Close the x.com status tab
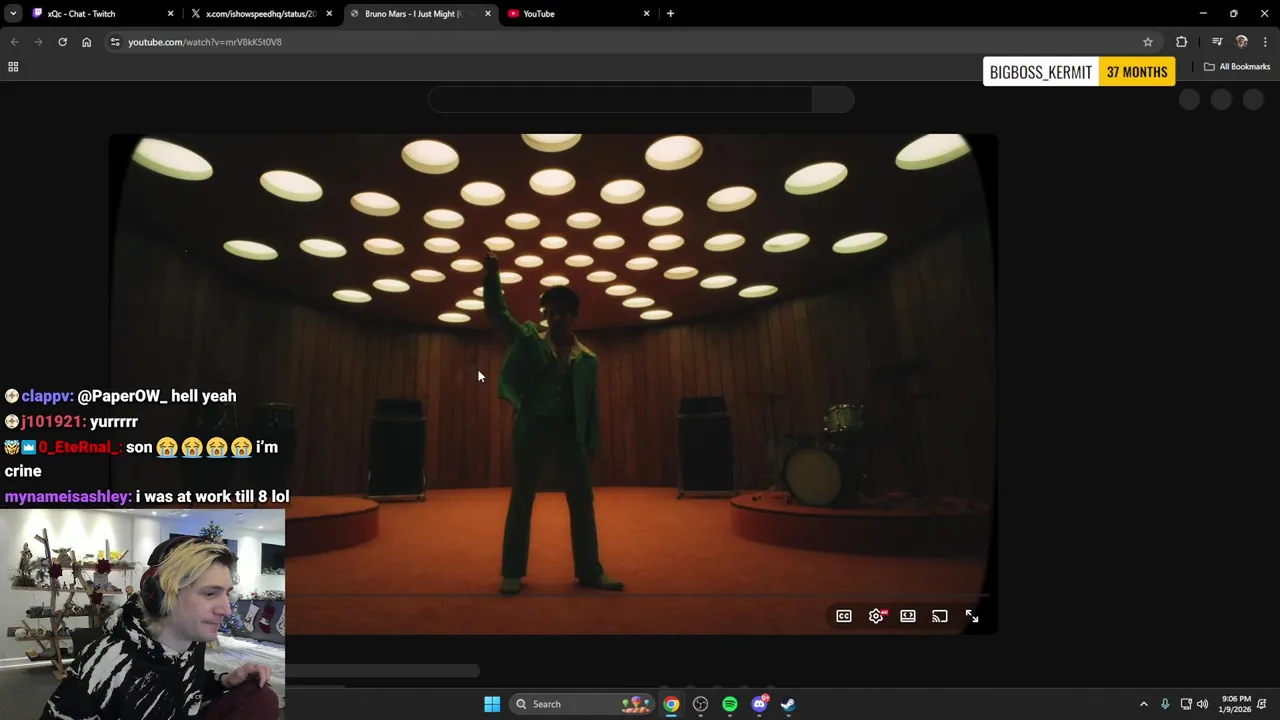The height and width of the screenshot is (720, 1280). [329, 14]
